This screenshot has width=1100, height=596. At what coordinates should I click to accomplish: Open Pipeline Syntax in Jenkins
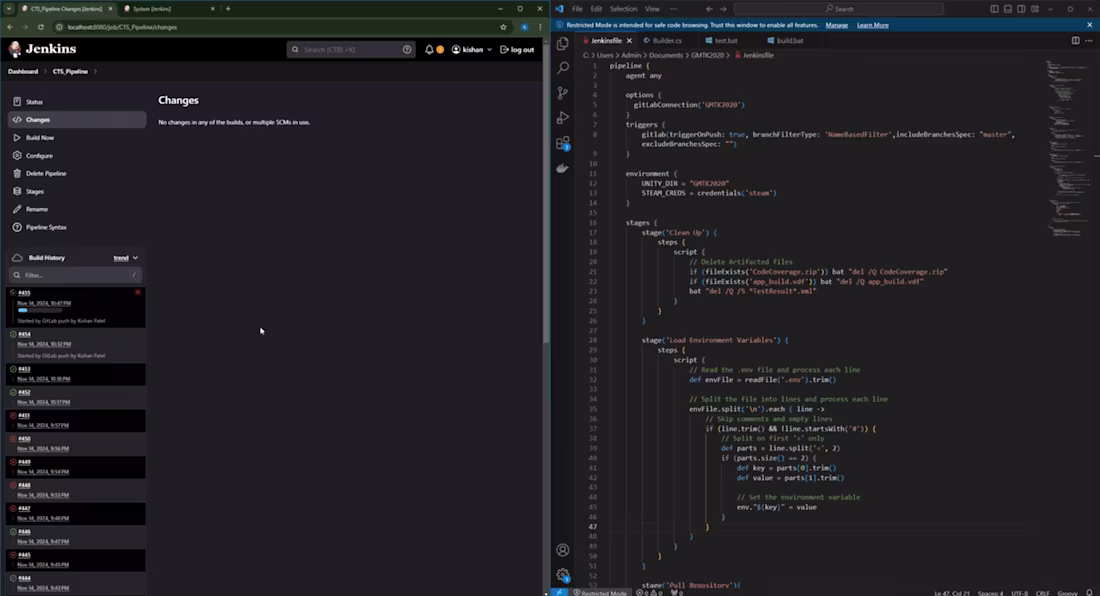(x=46, y=227)
